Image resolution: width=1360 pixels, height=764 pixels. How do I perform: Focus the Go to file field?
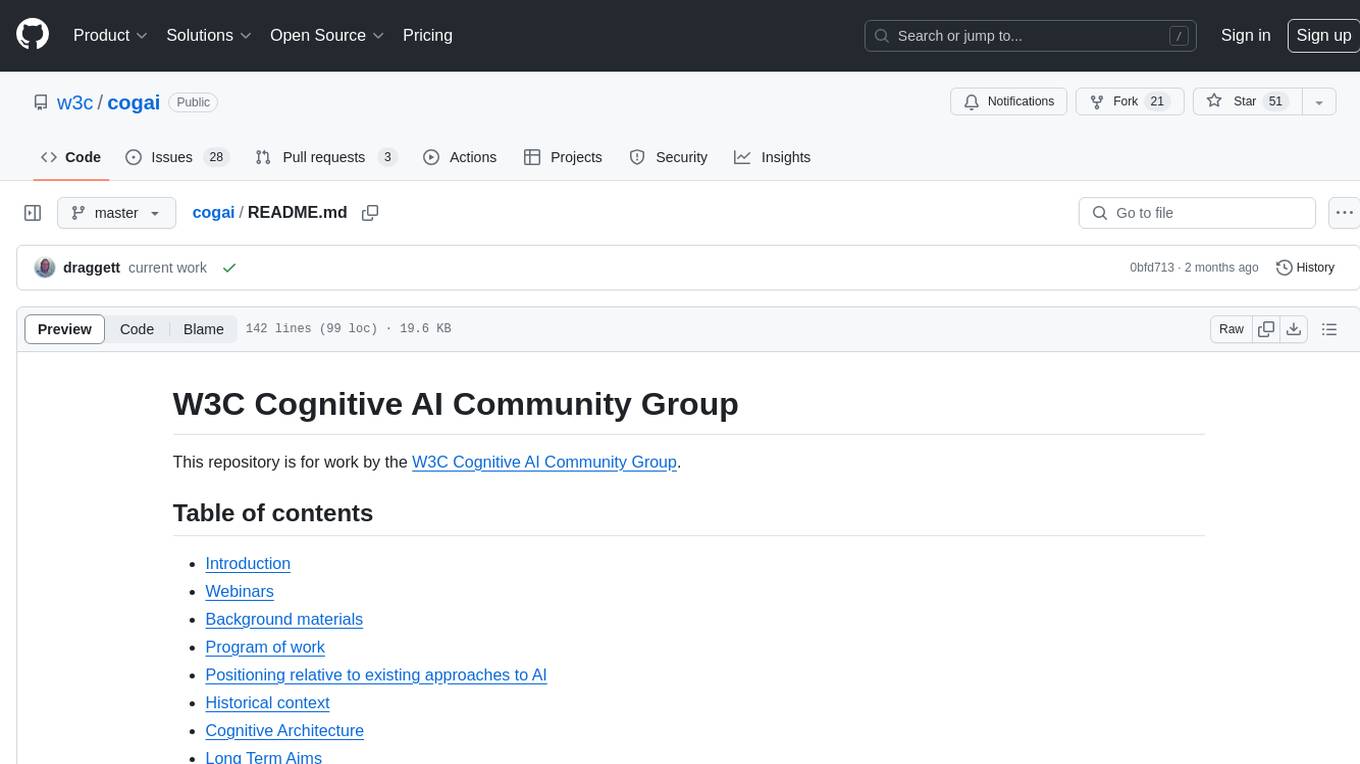(1197, 213)
